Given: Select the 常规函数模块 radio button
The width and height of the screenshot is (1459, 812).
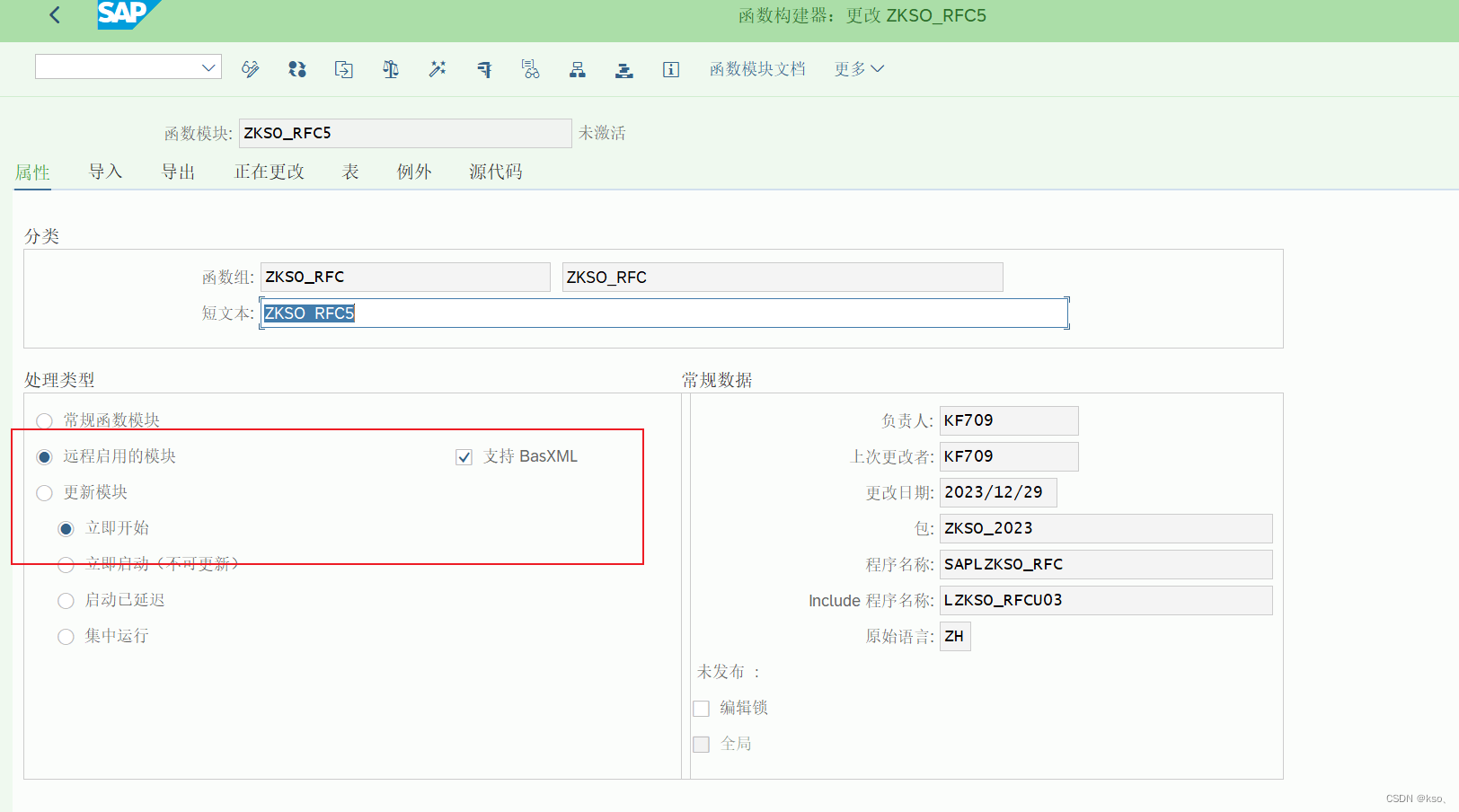Looking at the screenshot, I should pos(44,420).
